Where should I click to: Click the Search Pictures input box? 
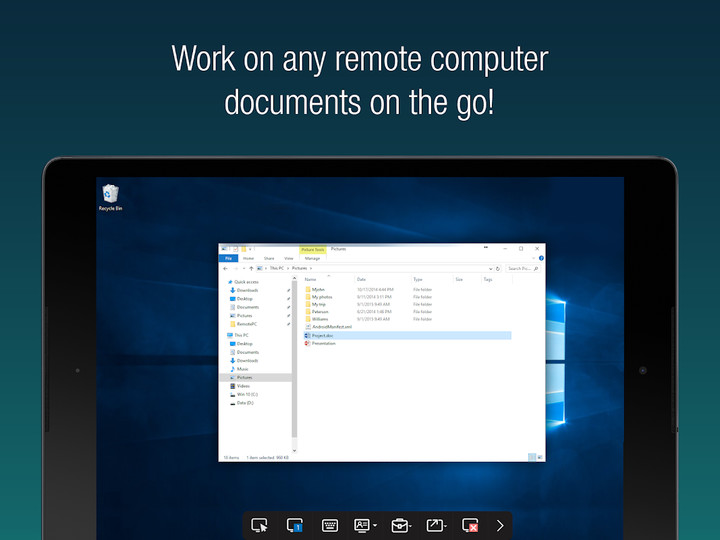(523, 269)
